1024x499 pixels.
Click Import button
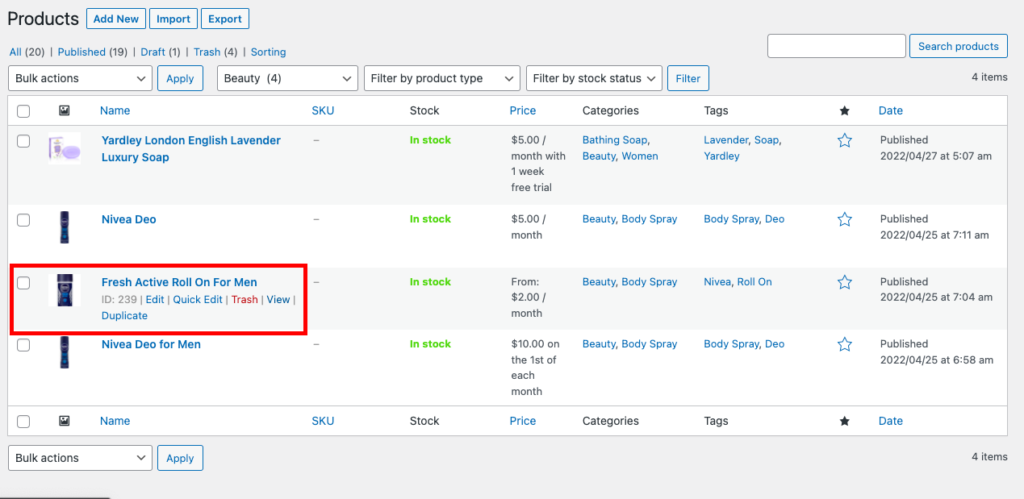tap(172, 19)
